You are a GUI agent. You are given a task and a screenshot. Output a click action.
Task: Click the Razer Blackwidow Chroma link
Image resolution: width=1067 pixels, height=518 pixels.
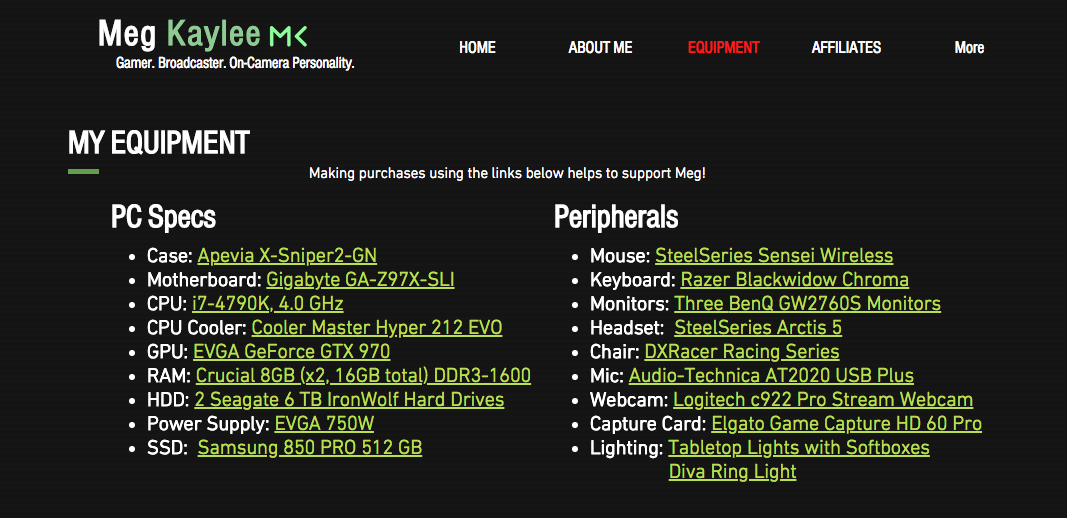tap(794, 280)
